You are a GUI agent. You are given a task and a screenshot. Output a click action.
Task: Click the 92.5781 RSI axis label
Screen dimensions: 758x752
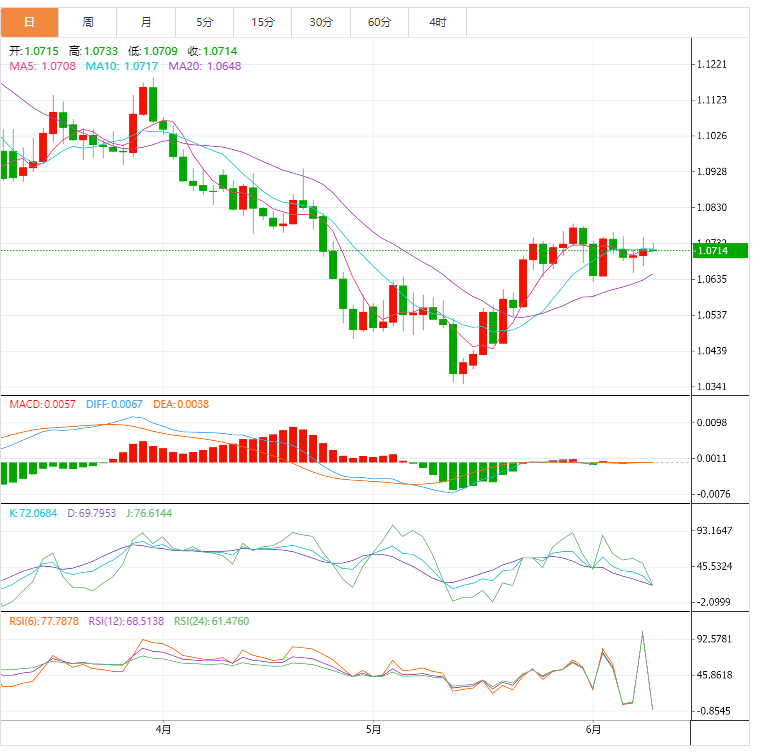pos(714,639)
